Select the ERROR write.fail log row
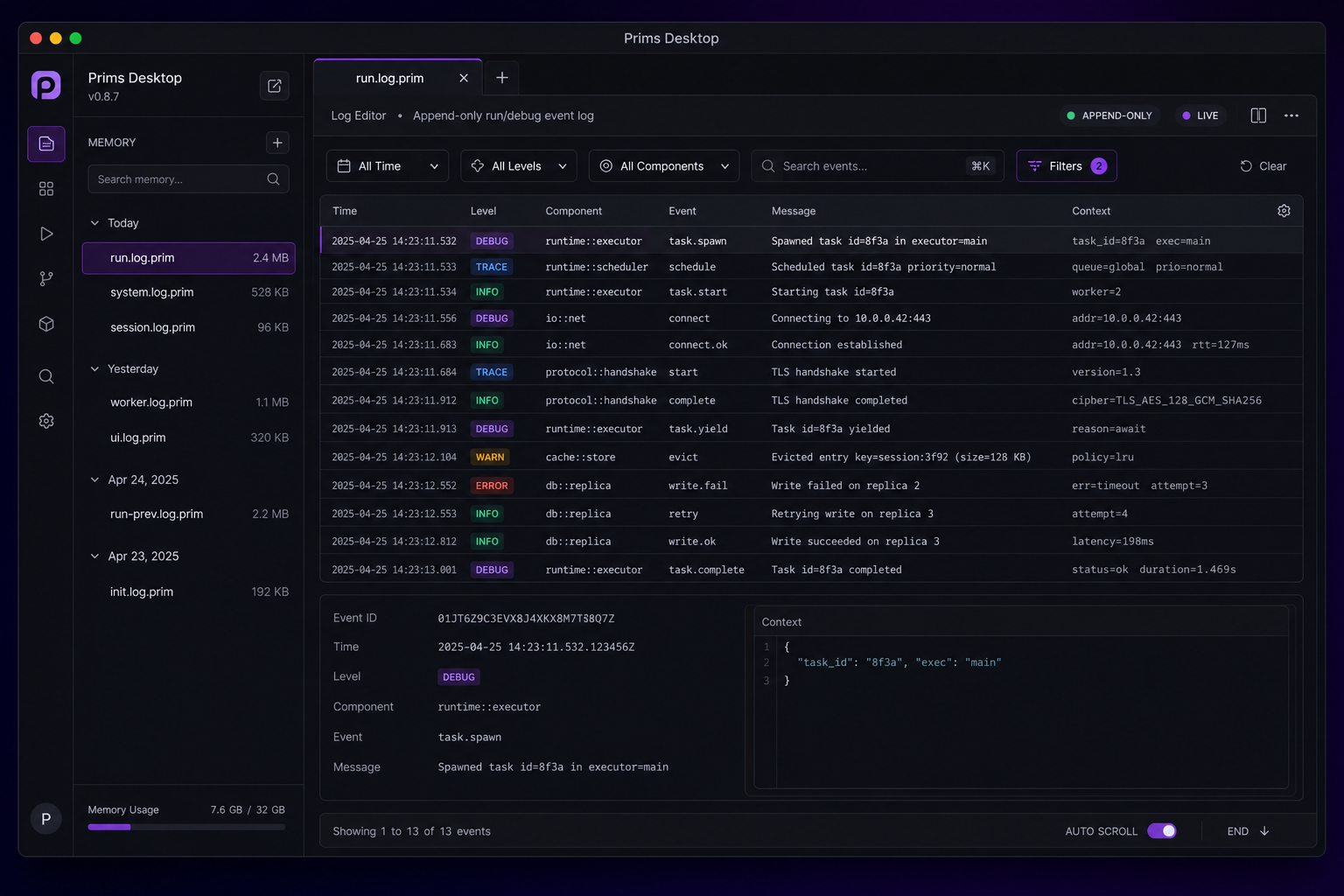Viewport: 1344px width, 896px height. tap(811, 486)
